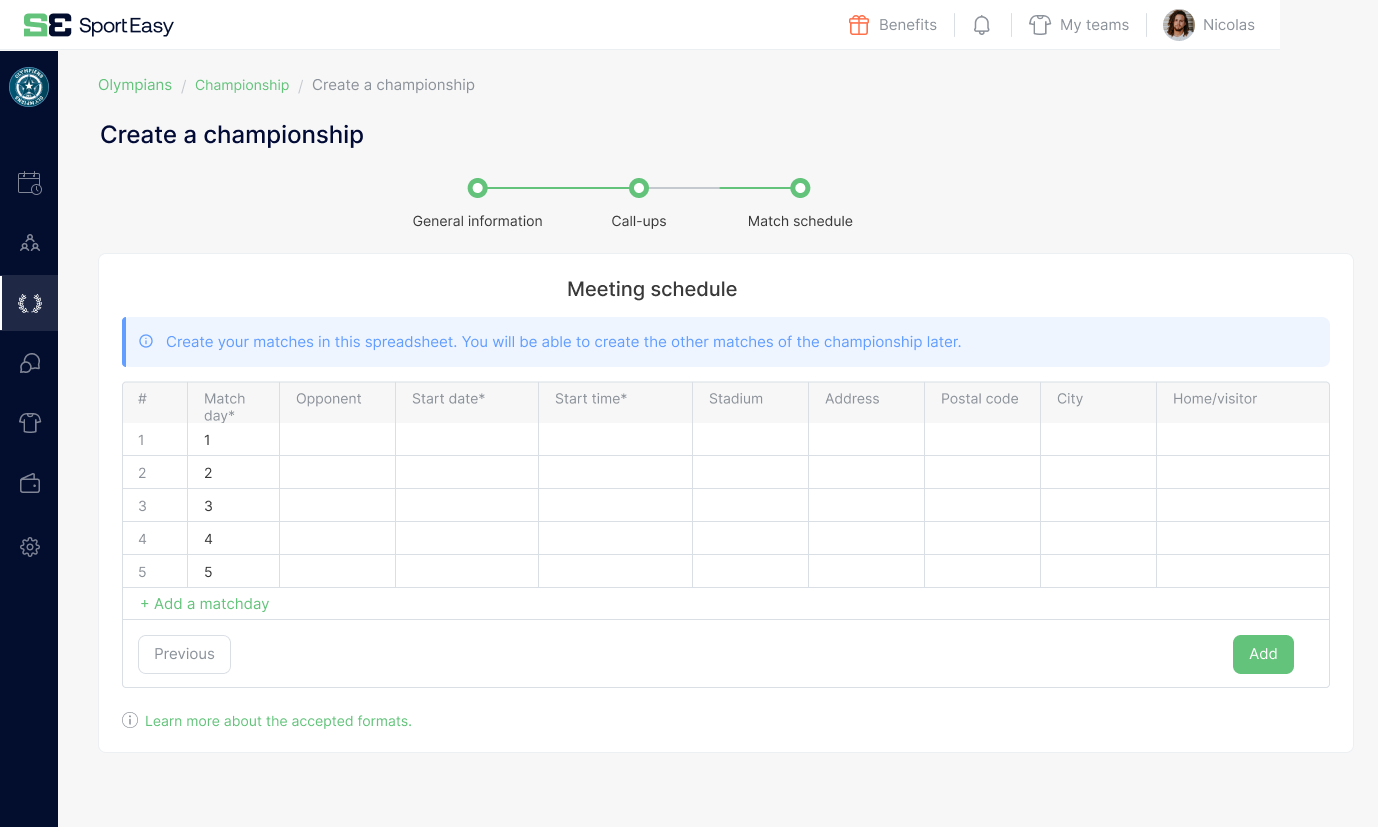Click the Previous button
Screen dimensions: 1378x827
[x=184, y=654]
